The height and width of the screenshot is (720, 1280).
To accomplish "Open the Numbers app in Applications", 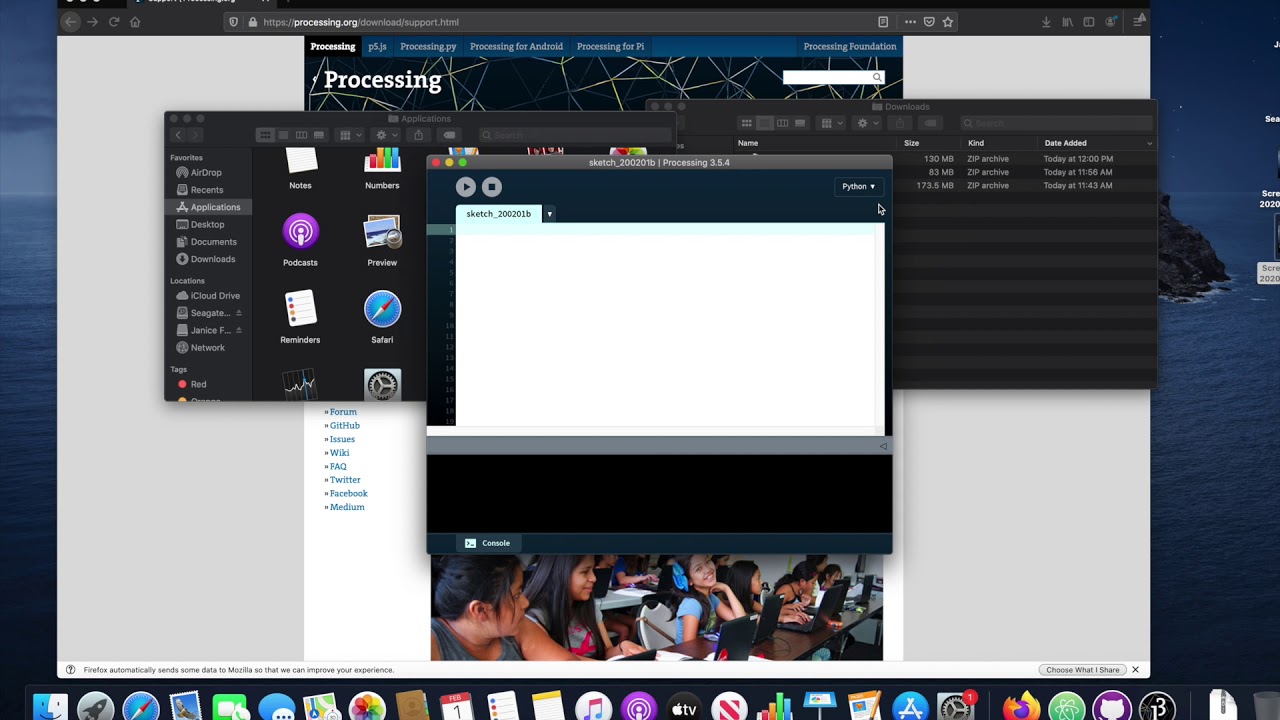I will pos(382,168).
